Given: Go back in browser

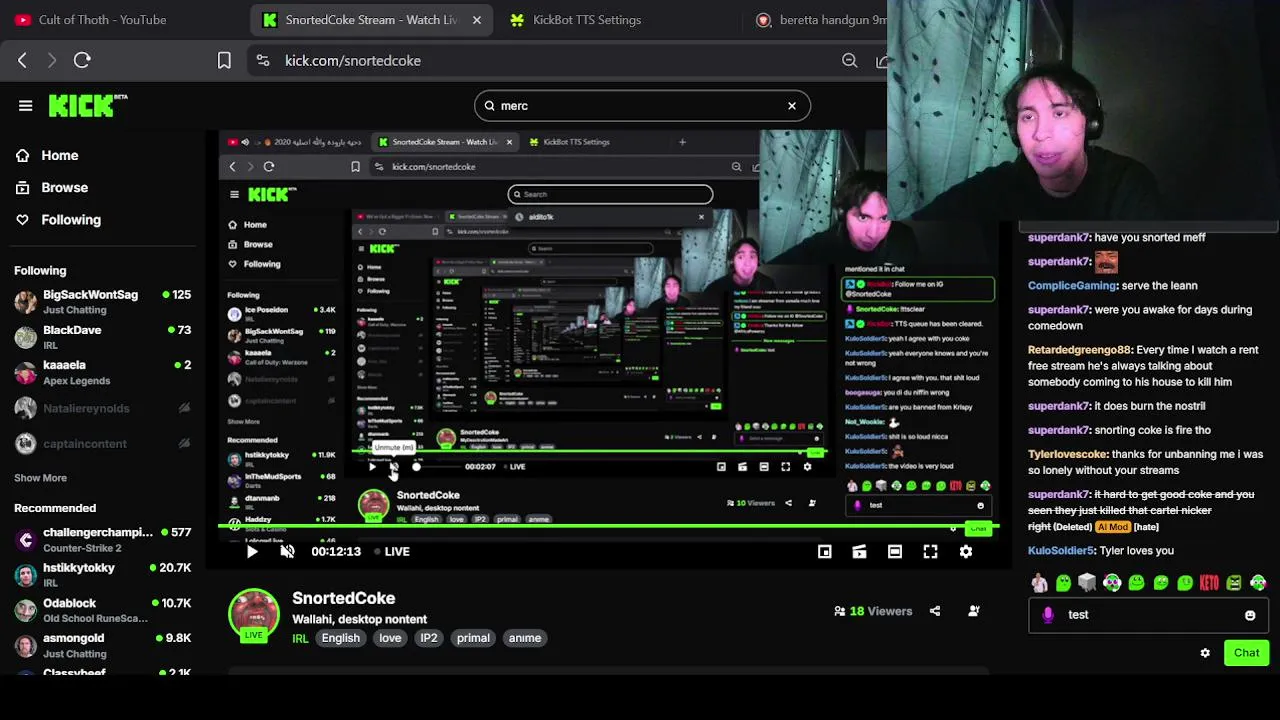Looking at the screenshot, I should (22, 60).
